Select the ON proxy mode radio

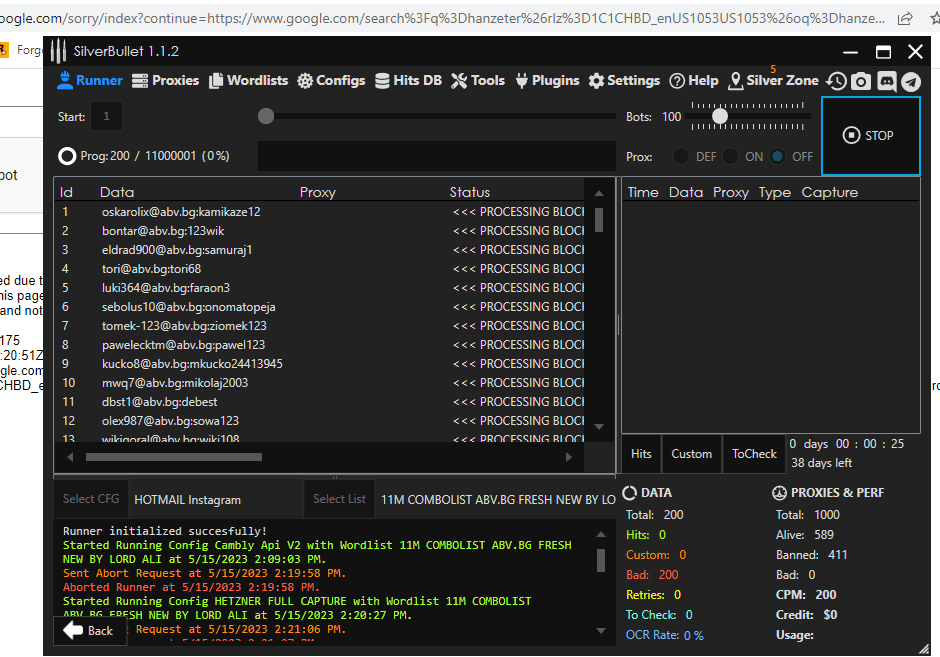point(731,156)
